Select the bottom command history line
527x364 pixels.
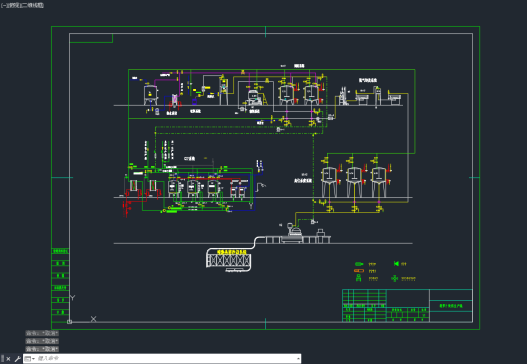click(x=42, y=349)
